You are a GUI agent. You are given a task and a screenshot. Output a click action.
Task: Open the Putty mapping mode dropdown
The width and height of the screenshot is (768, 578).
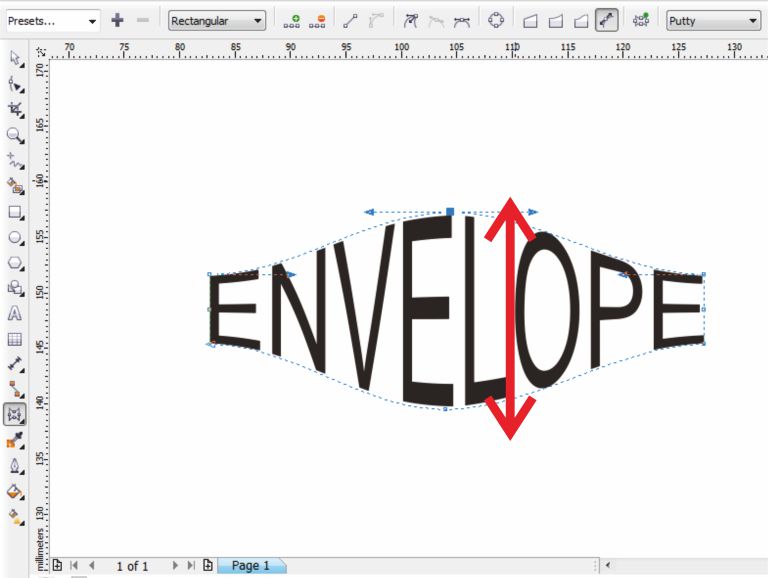(x=714, y=21)
